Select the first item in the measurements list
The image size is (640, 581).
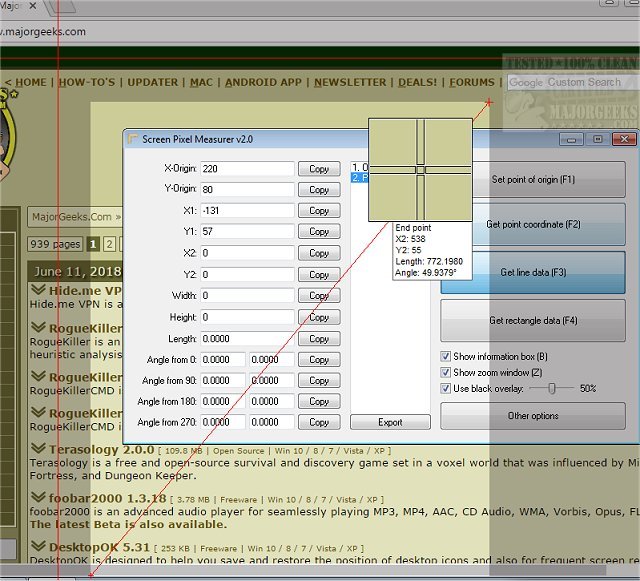pos(360,167)
